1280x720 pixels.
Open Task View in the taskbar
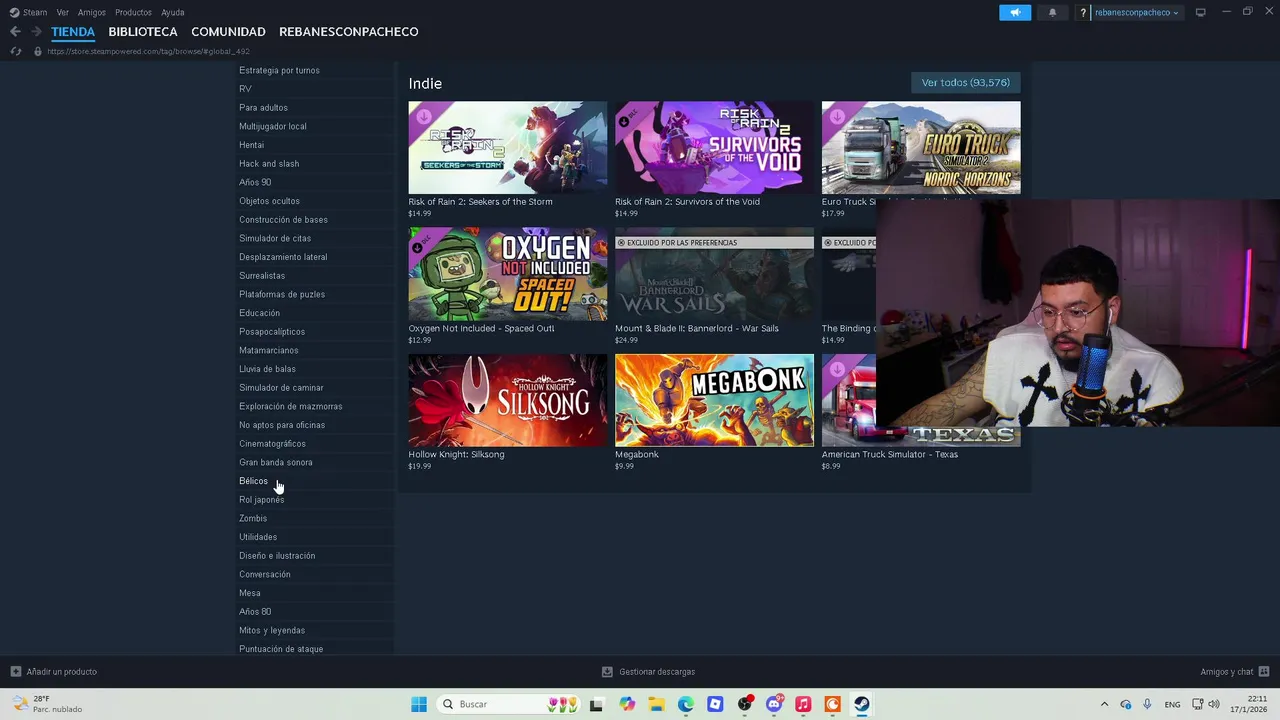click(x=596, y=704)
